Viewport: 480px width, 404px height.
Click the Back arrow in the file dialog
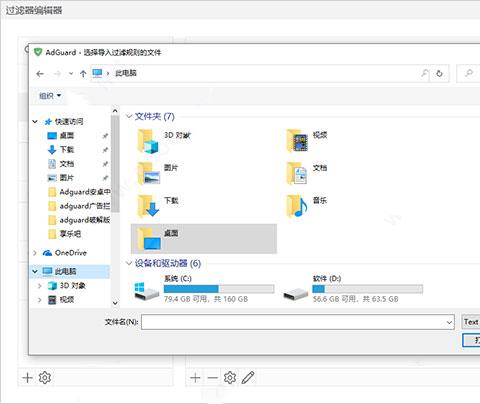click(40, 74)
